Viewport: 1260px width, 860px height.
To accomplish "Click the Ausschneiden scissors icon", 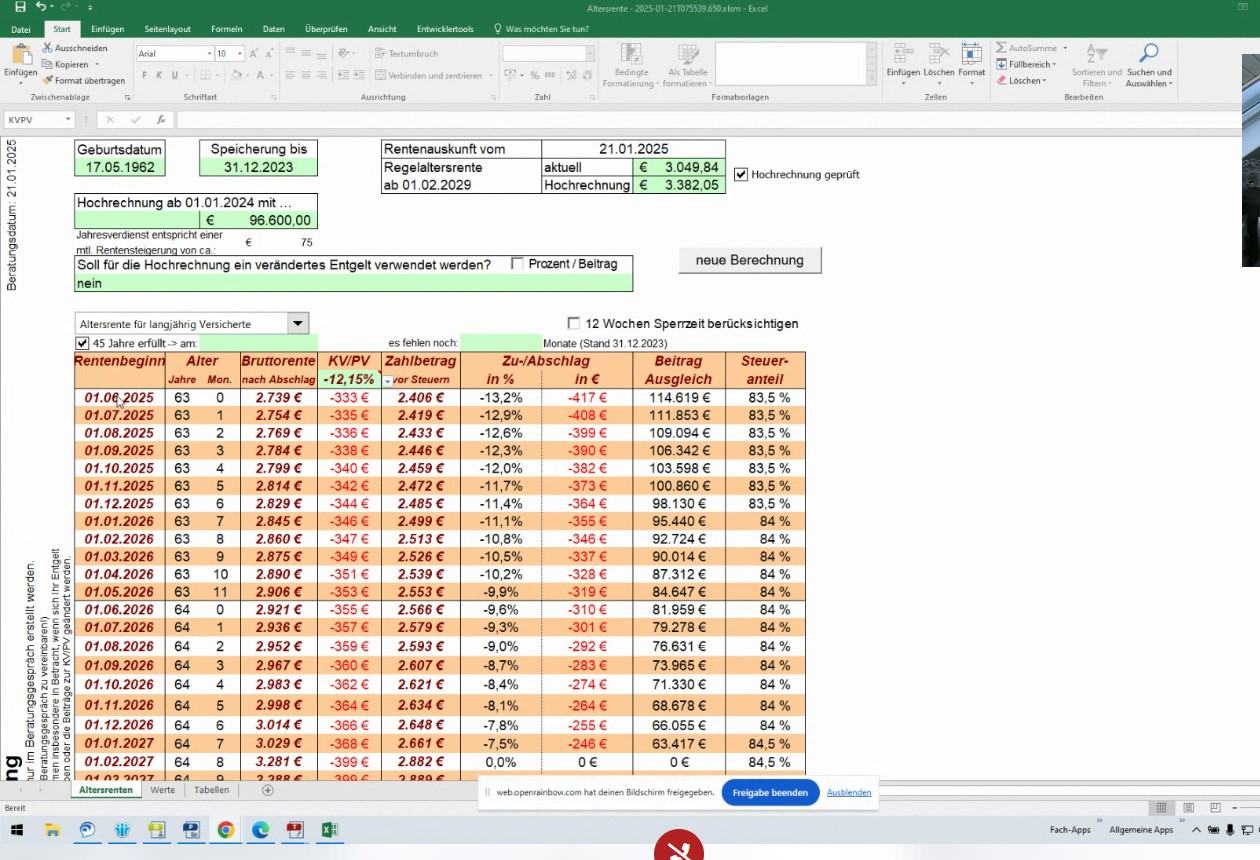I will [x=48, y=48].
